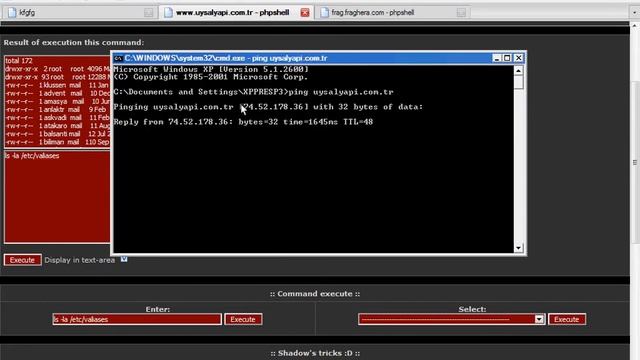Screen dimensions: 640x360
Task: Click the 'Select:' label
Action: tap(472, 309)
